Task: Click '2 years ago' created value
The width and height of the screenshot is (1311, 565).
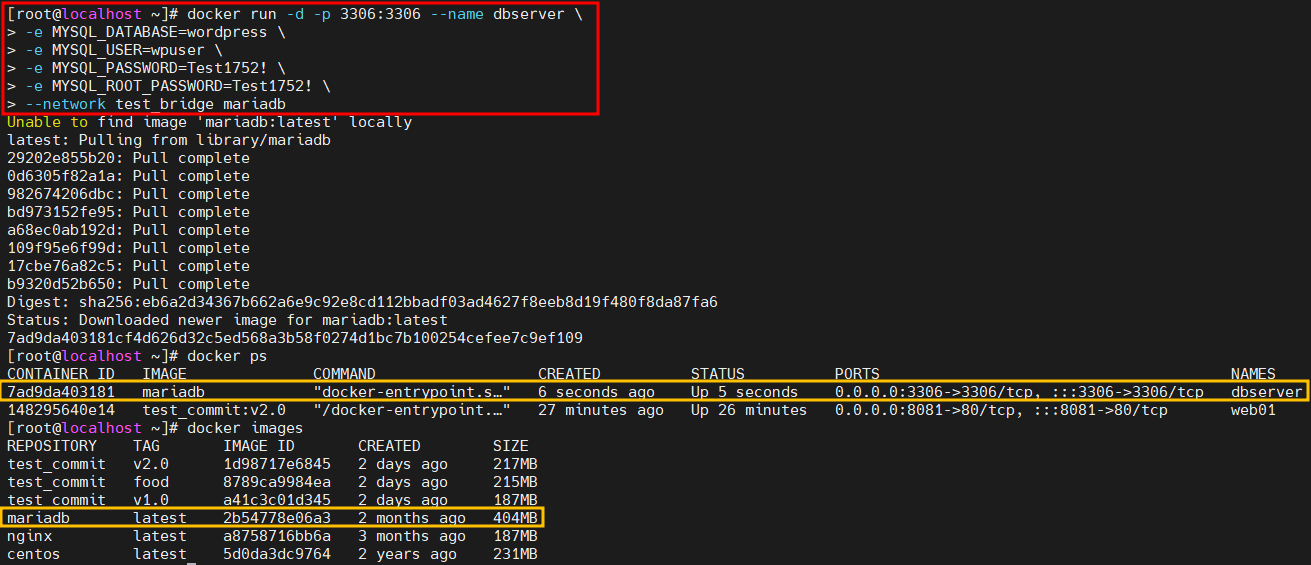Action: 407,554
